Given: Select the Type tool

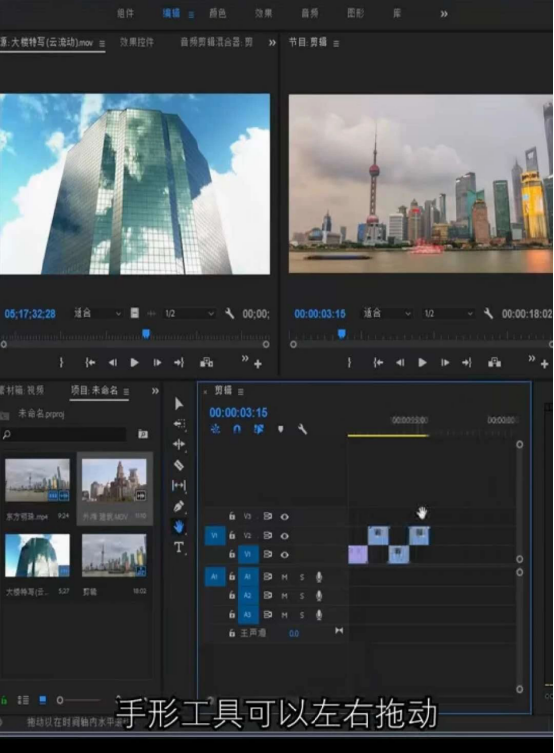Looking at the screenshot, I should [179, 547].
